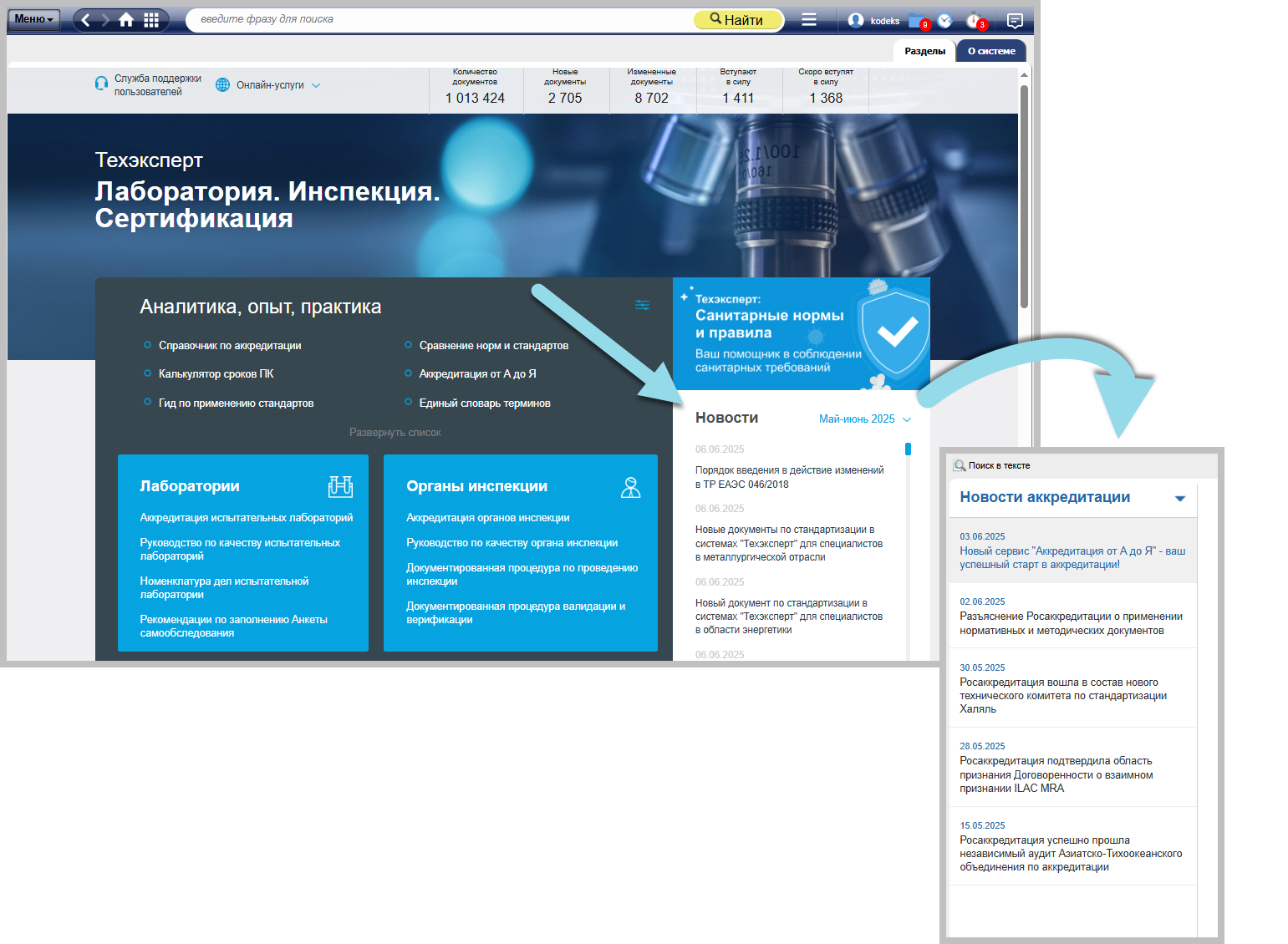Click the Новые документы 2 705 counter
The width and height of the screenshot is (1288, 944).
565,87
